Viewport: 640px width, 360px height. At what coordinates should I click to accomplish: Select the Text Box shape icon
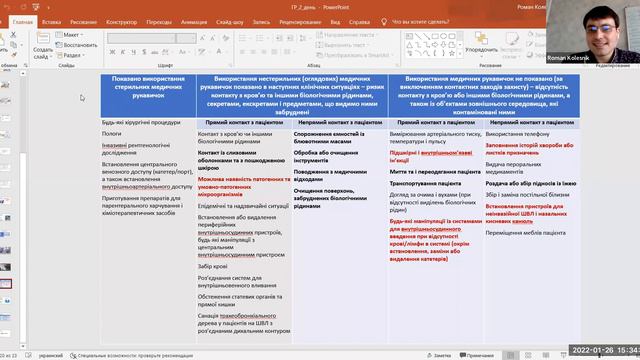click(x=409, y=36)
